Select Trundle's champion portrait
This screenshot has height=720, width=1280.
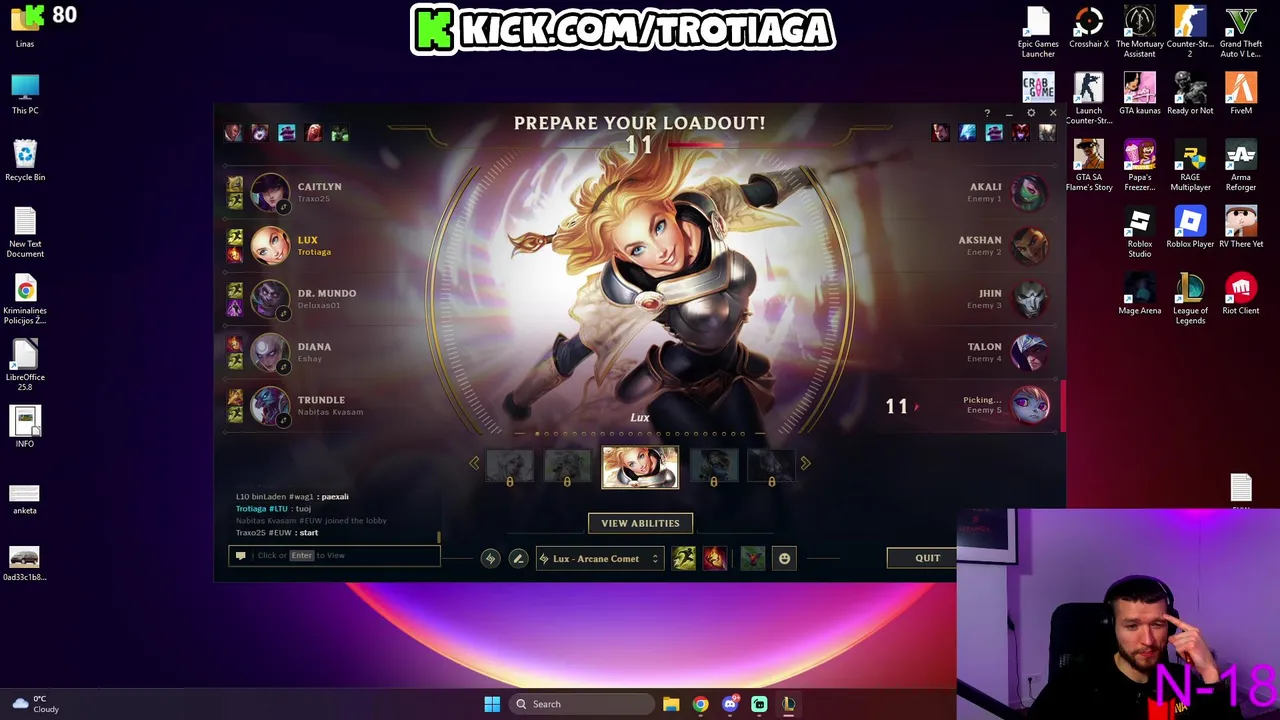pyautogui.click(x=269, y=405)
